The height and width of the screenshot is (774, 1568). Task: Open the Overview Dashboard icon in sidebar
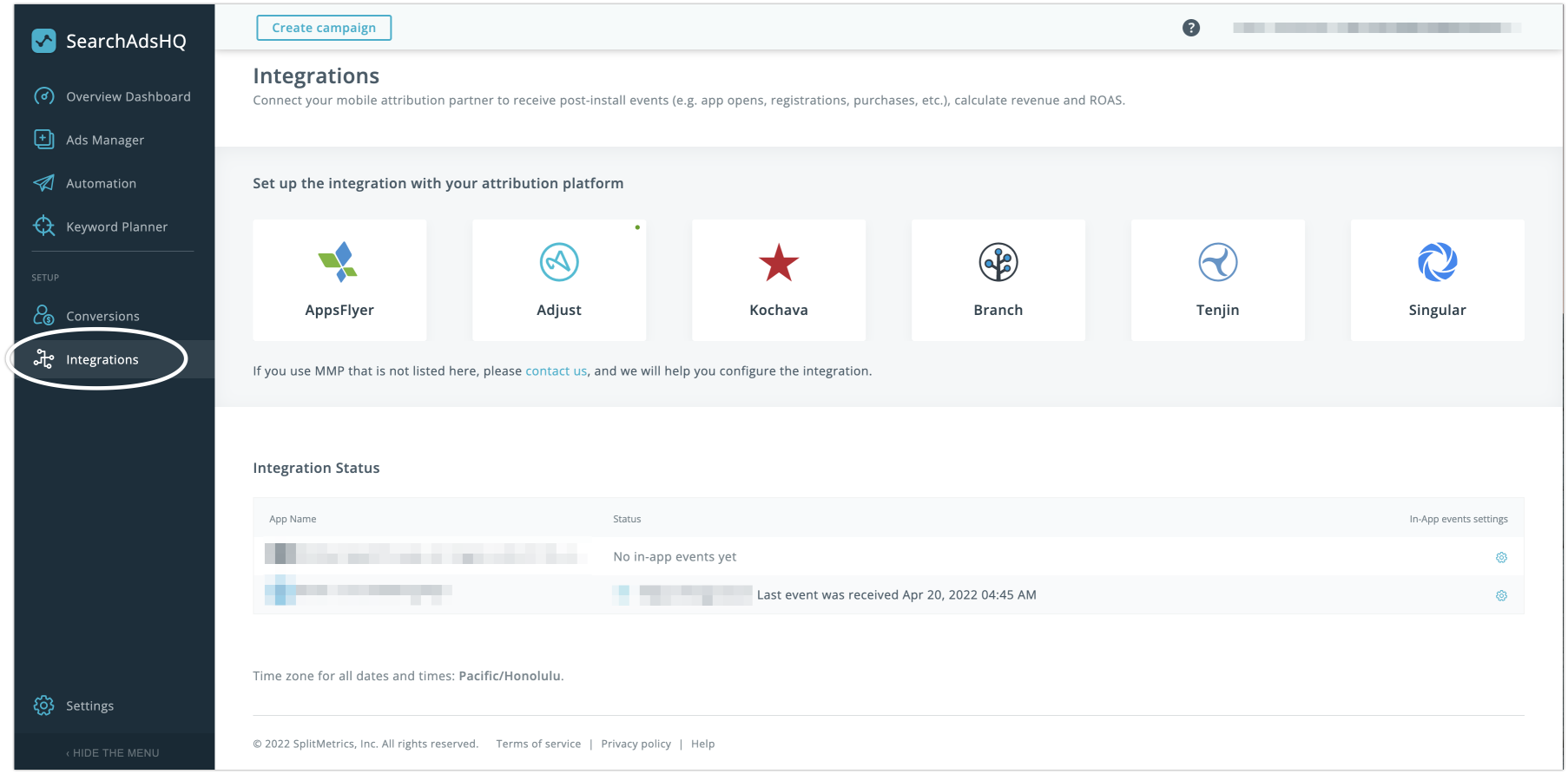pyautogui.click(x=43, y=96)
